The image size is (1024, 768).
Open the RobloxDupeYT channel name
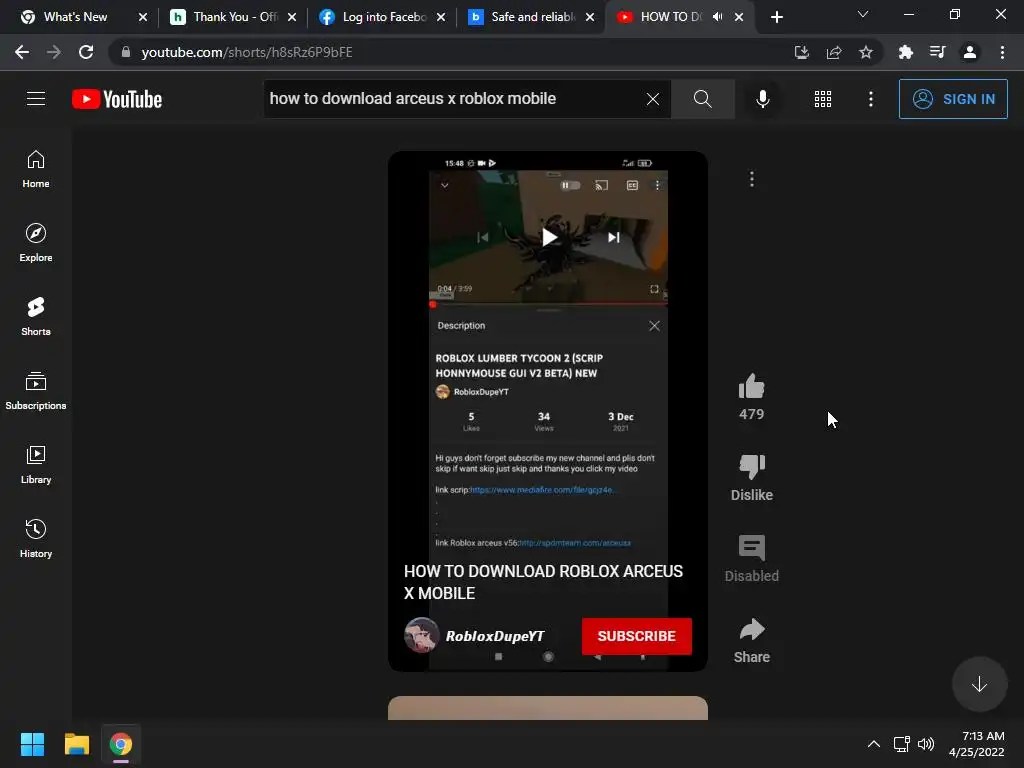(494, 636)
